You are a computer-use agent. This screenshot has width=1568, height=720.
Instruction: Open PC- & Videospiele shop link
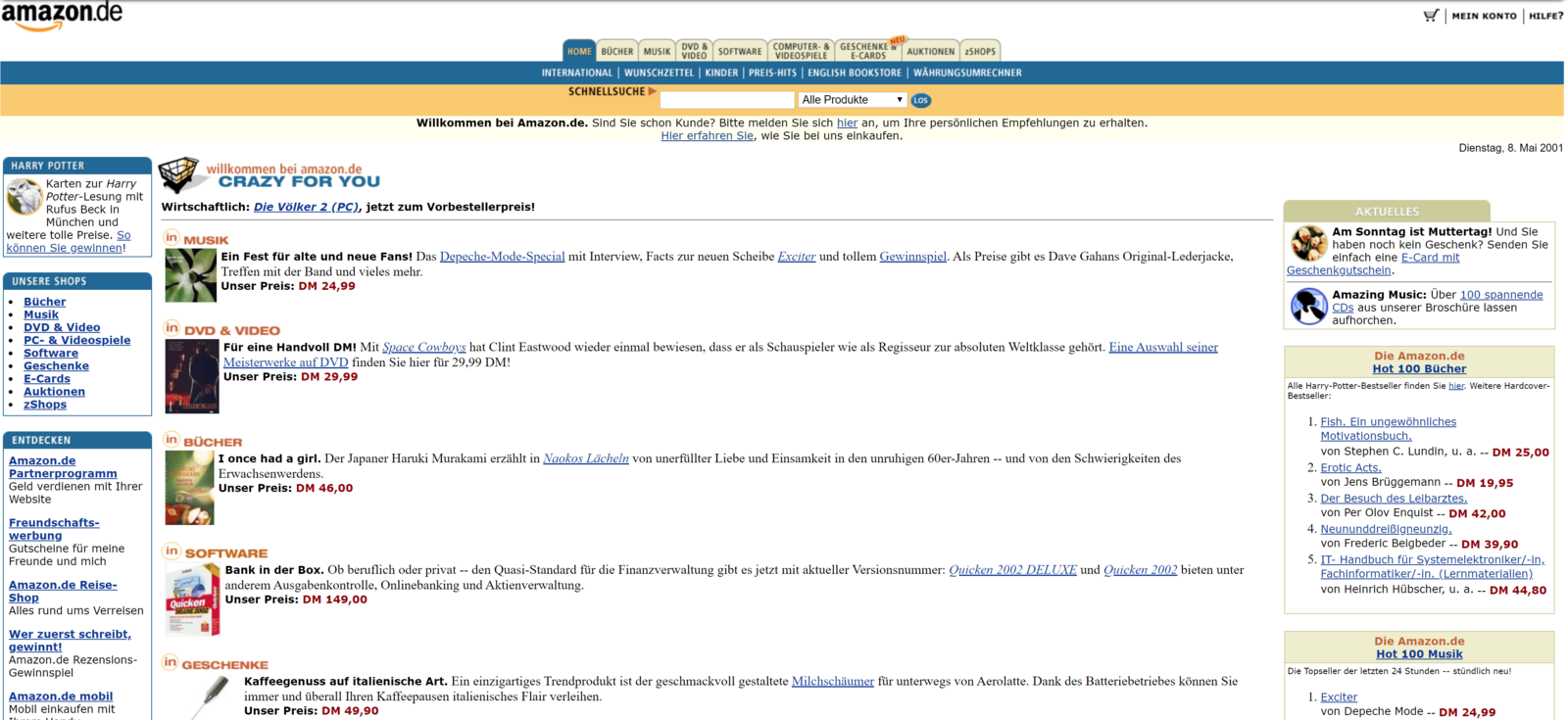(77, 340)
